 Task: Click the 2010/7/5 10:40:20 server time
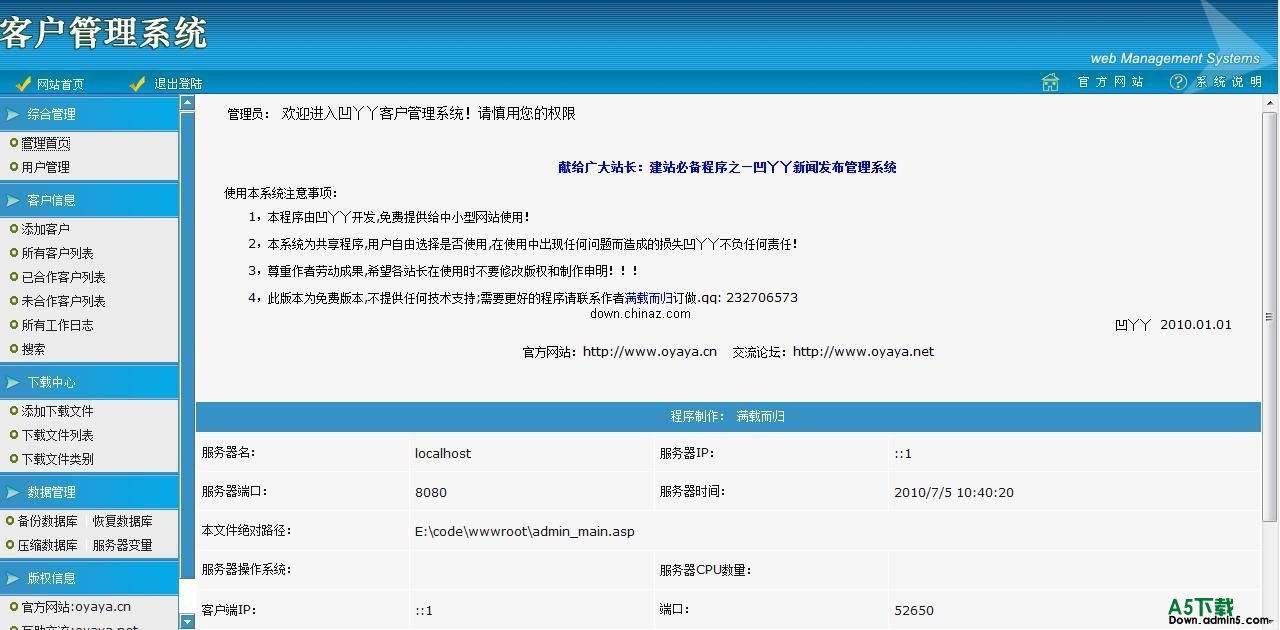tap(954, 492)
